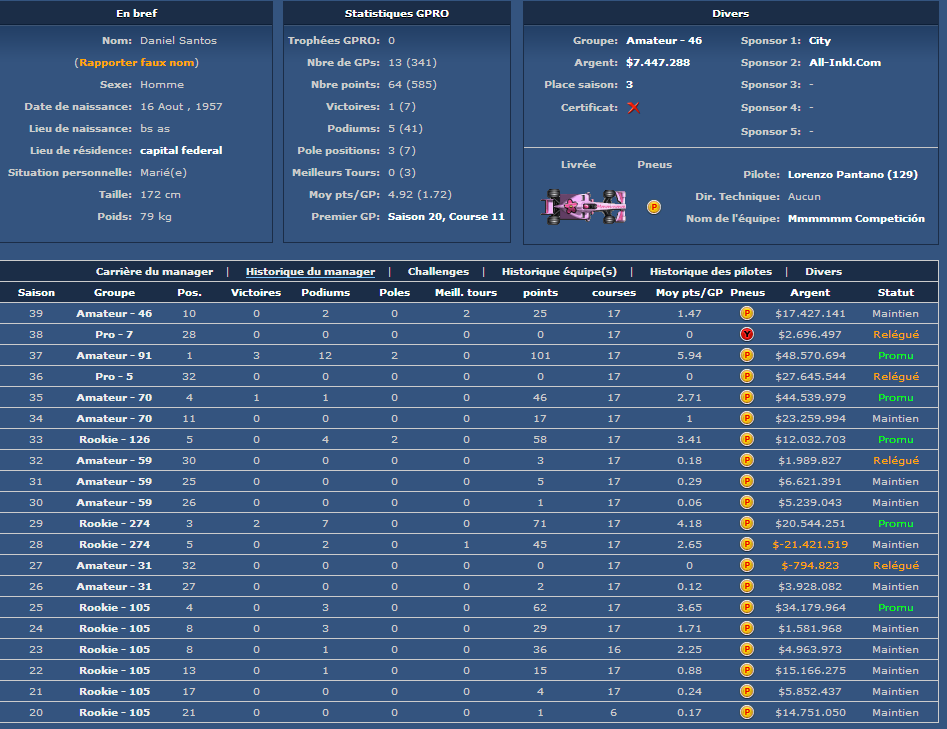
Task: Click the tyre icon beside the livery
Action: pyautogui.click(x=653, y=207)
